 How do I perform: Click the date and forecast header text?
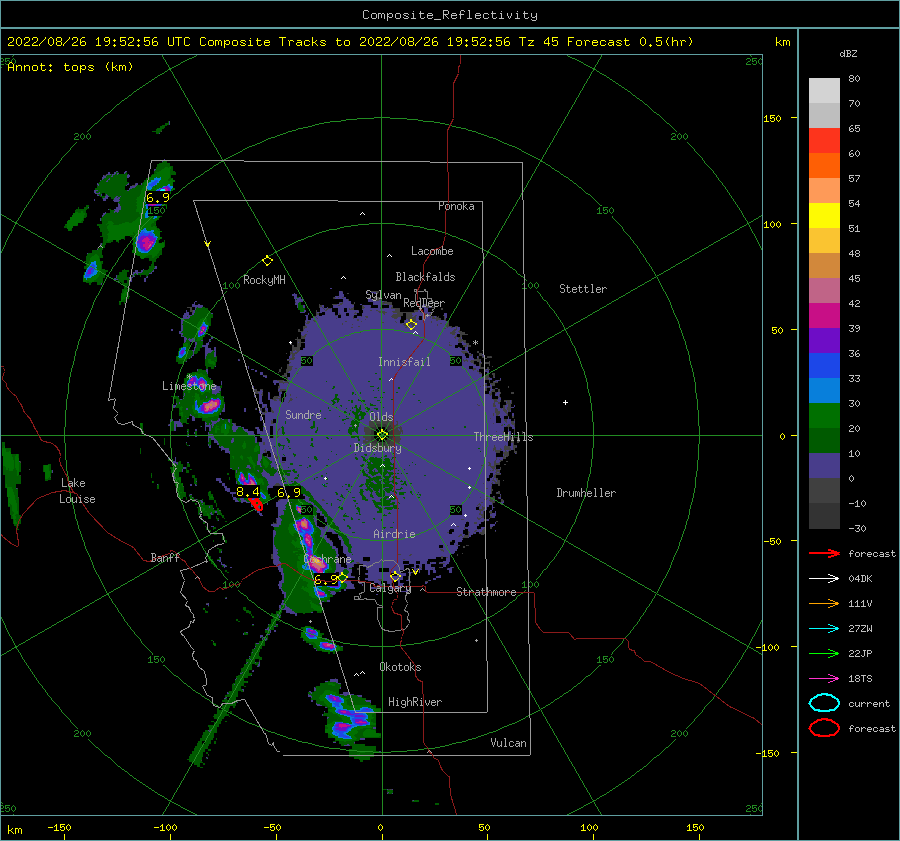tap(350, 42)
